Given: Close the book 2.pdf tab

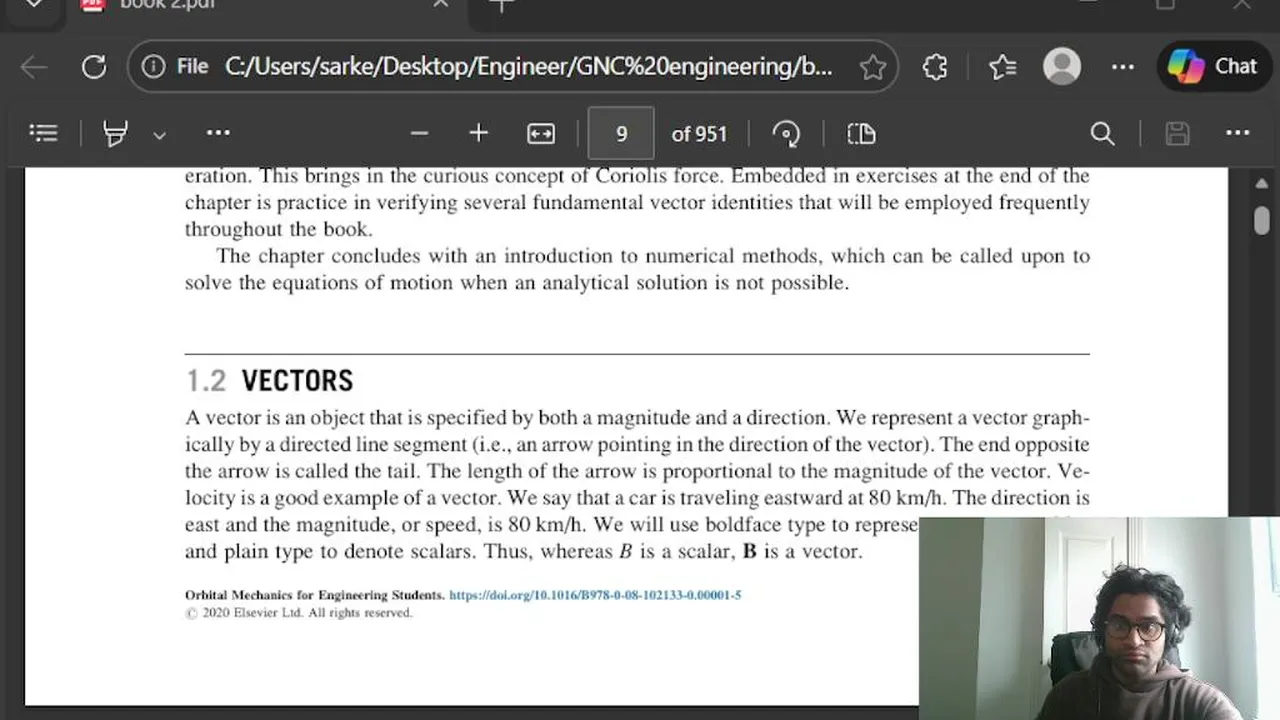Looking at the screenshot, I should coord(441,5).
